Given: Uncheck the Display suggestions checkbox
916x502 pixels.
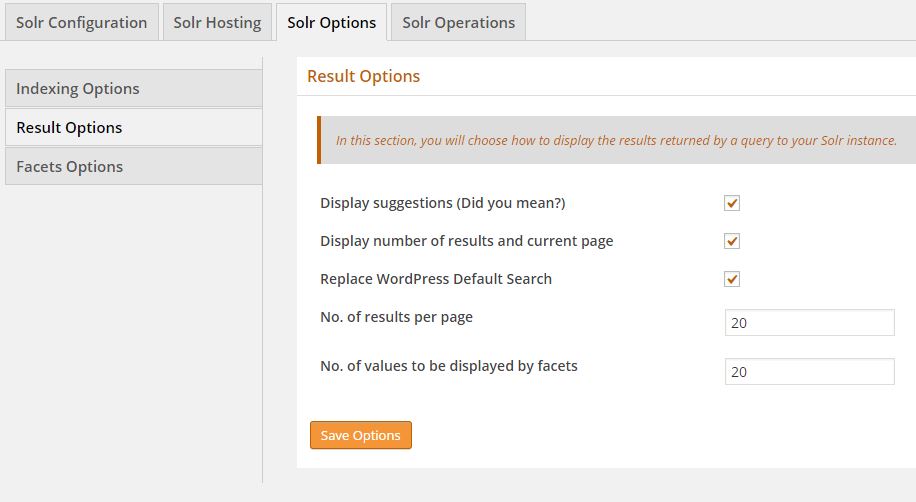Looking at the screenshot, I should point(732,203).
